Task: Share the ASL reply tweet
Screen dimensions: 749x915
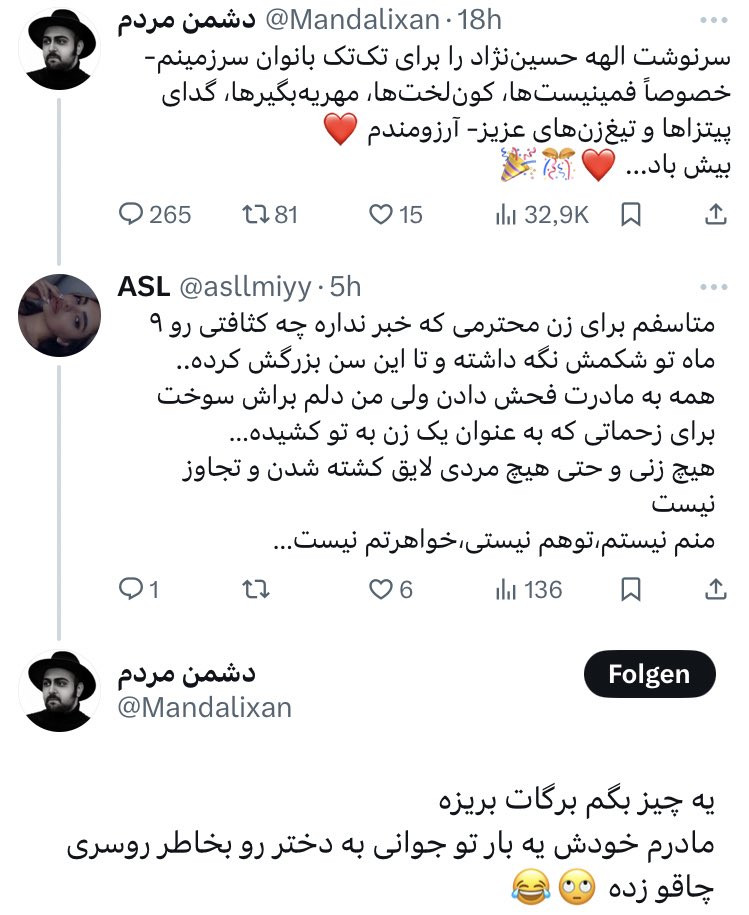Action: pos(716,590)
